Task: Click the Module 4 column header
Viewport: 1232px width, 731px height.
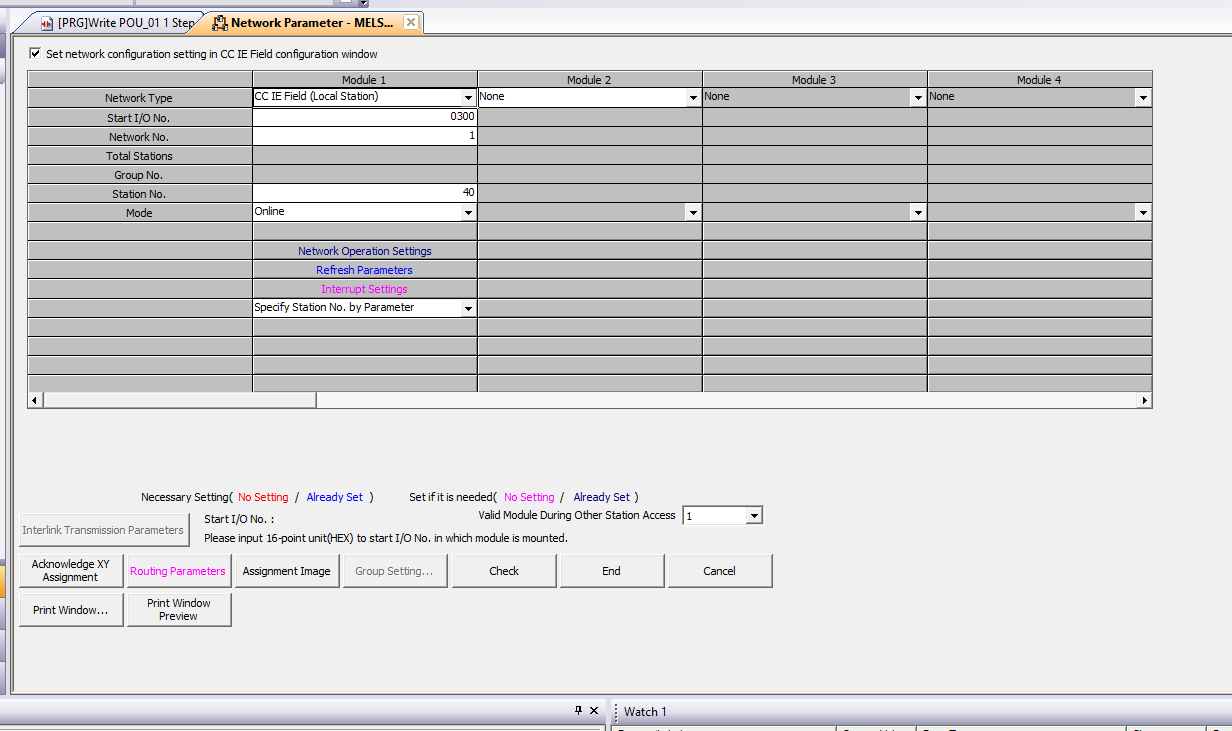Action: (1040, 80)
